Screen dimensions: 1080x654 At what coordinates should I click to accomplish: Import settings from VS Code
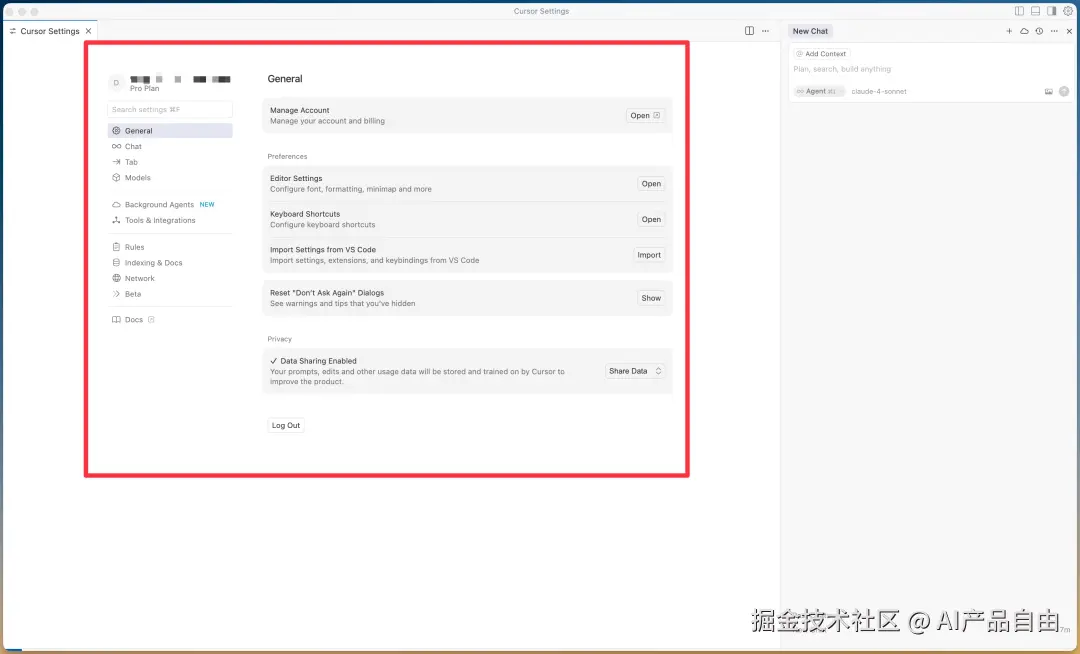point(649,255)
